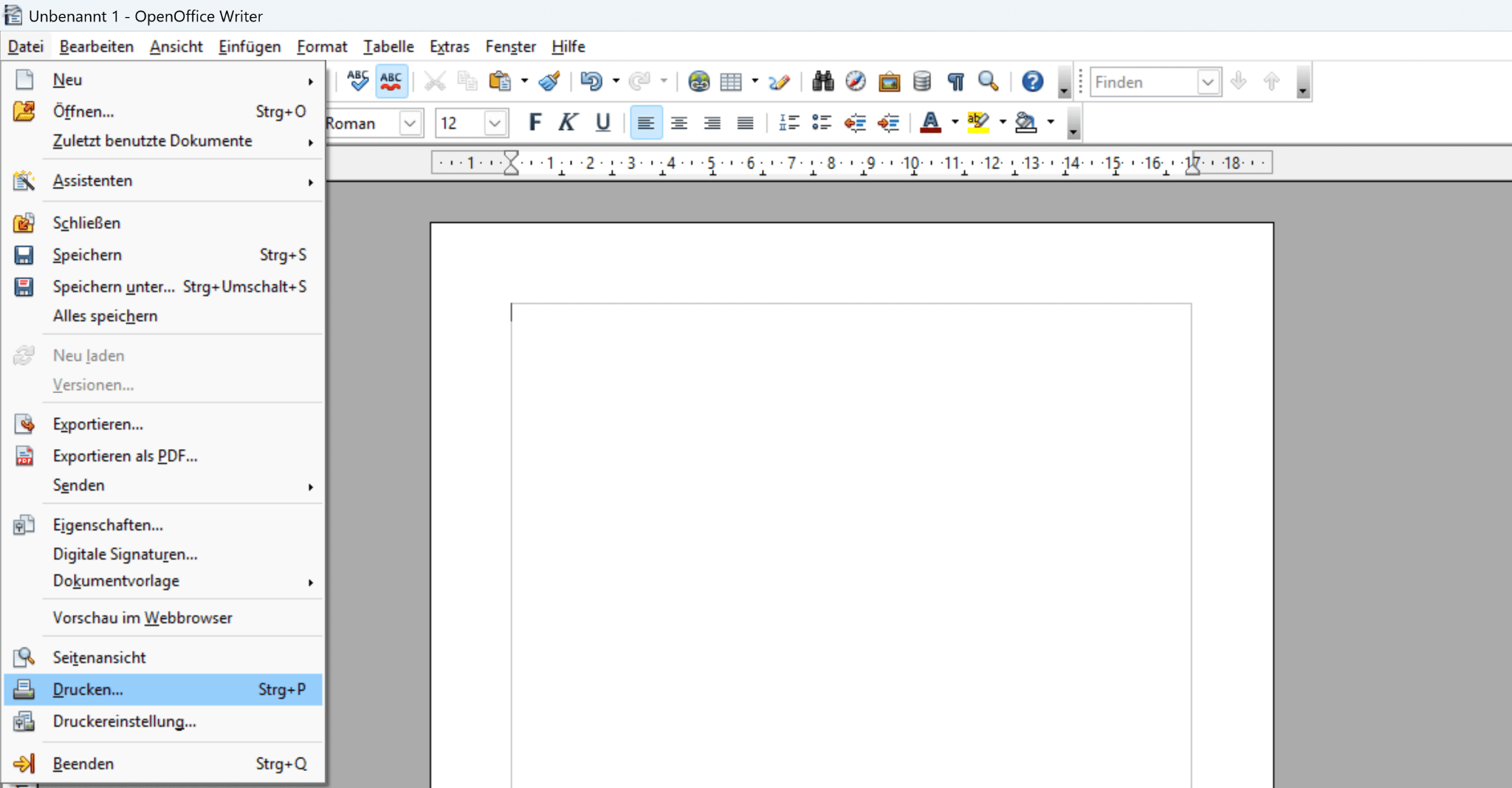Click the Undo arrow icon

[x=591, y=81]
